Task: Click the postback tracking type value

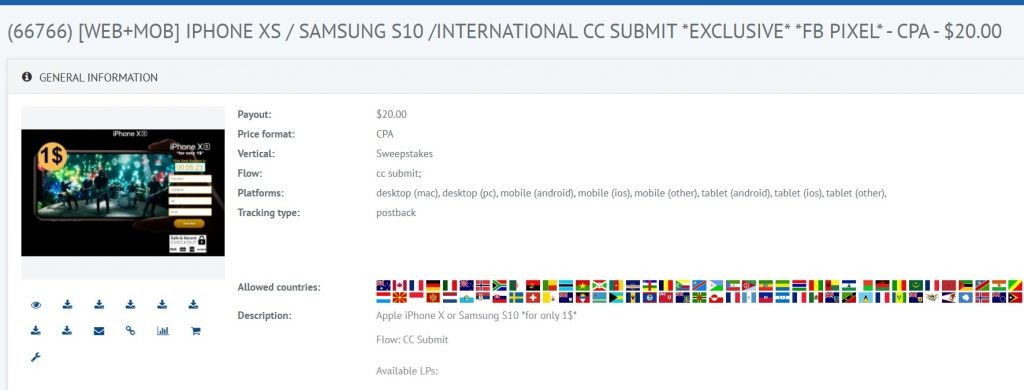Action: 396,213
